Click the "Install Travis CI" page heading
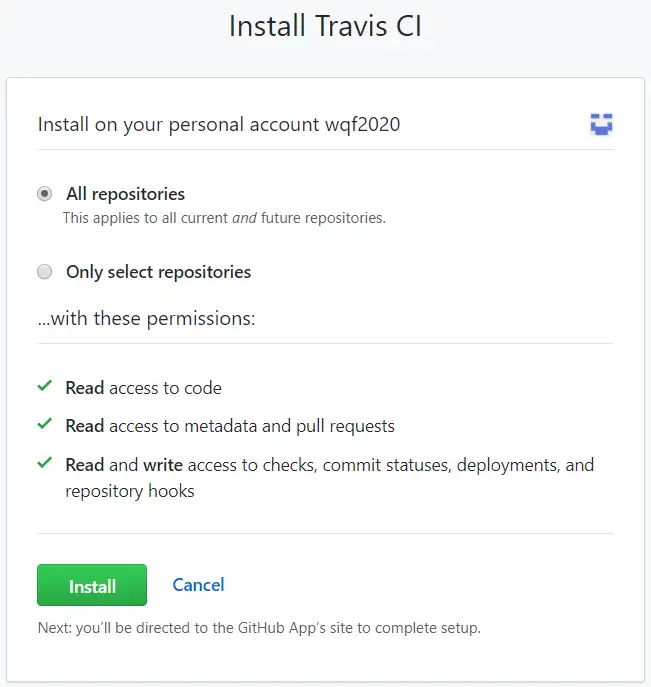The image size is (651, 687). click(x=325, y=26)
